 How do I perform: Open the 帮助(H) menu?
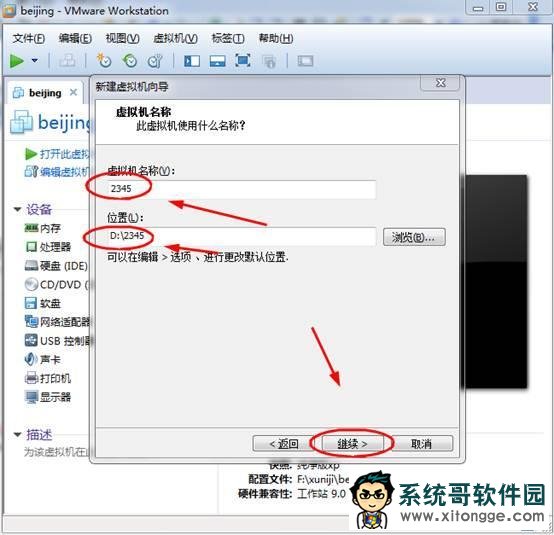(276, 38)
